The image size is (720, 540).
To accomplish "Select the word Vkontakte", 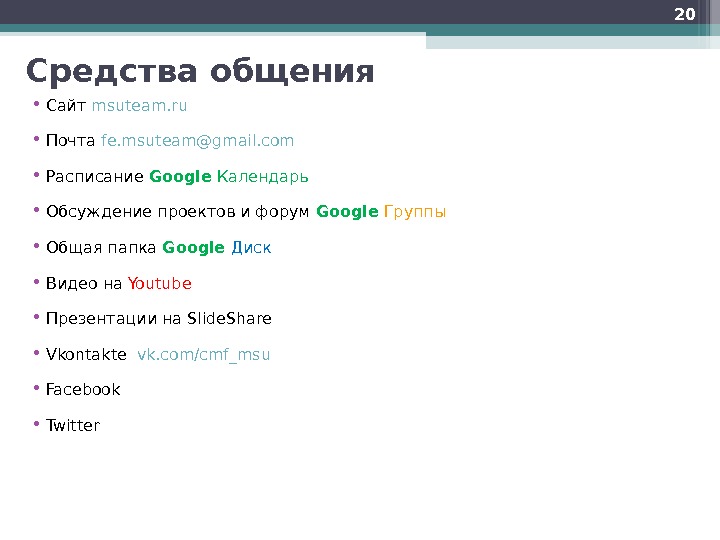I will (x=86, y=354).
